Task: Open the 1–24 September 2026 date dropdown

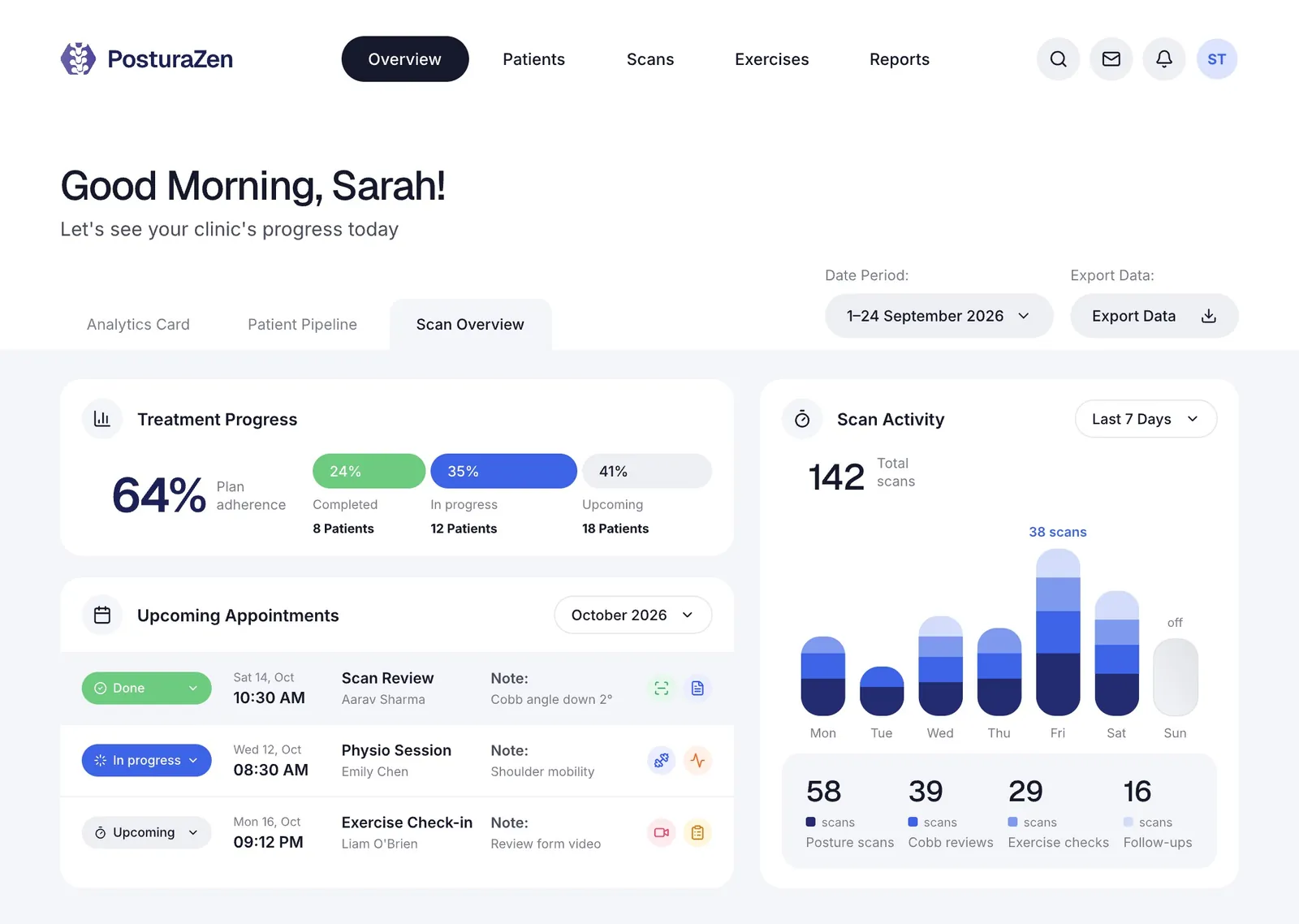Action: (x=939, y=316)
